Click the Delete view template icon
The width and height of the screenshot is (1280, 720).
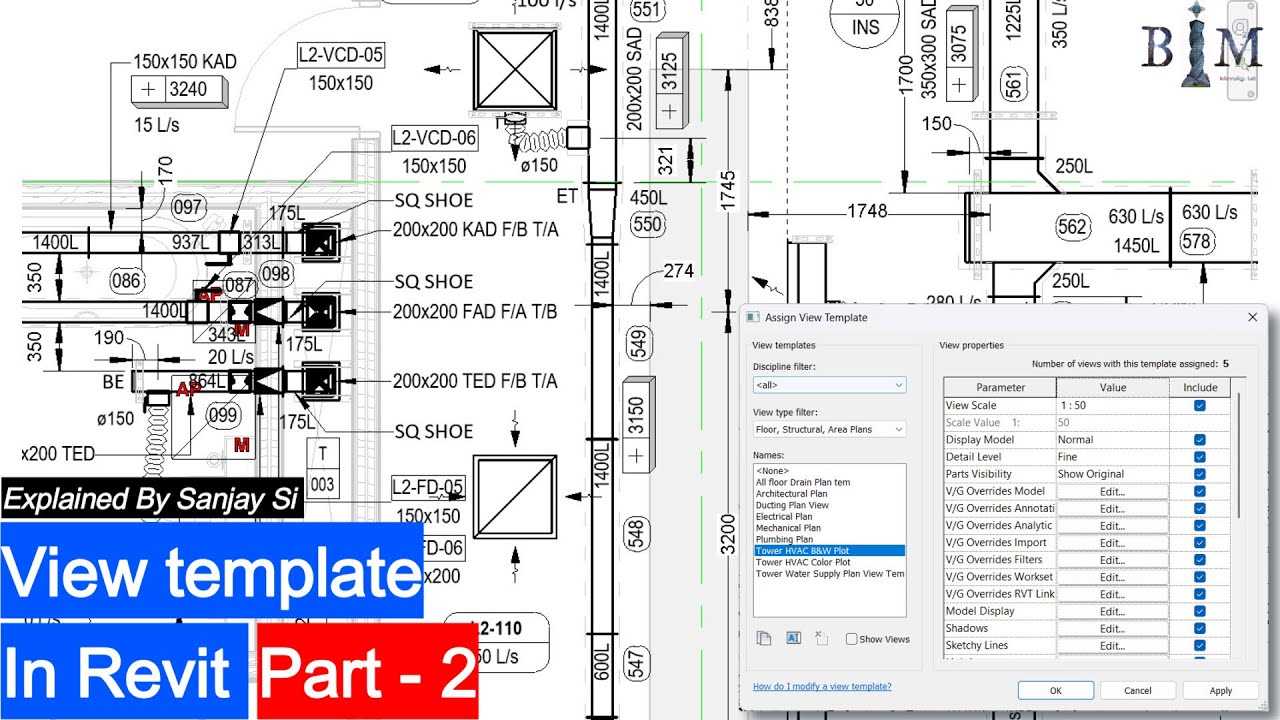(x=821, y=638)
